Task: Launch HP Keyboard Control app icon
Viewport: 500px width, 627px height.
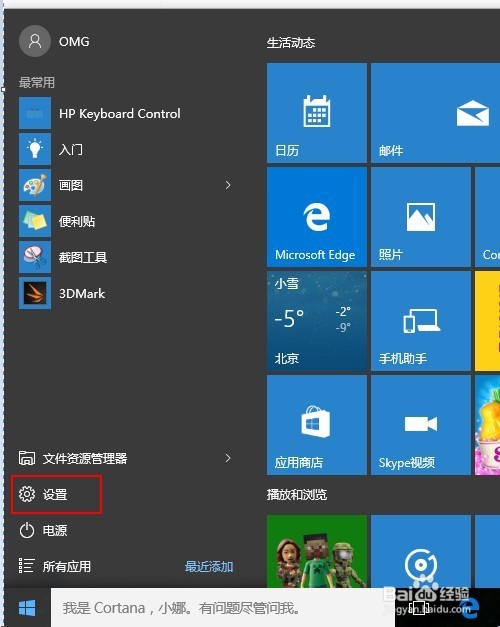Action: [35, 113]
